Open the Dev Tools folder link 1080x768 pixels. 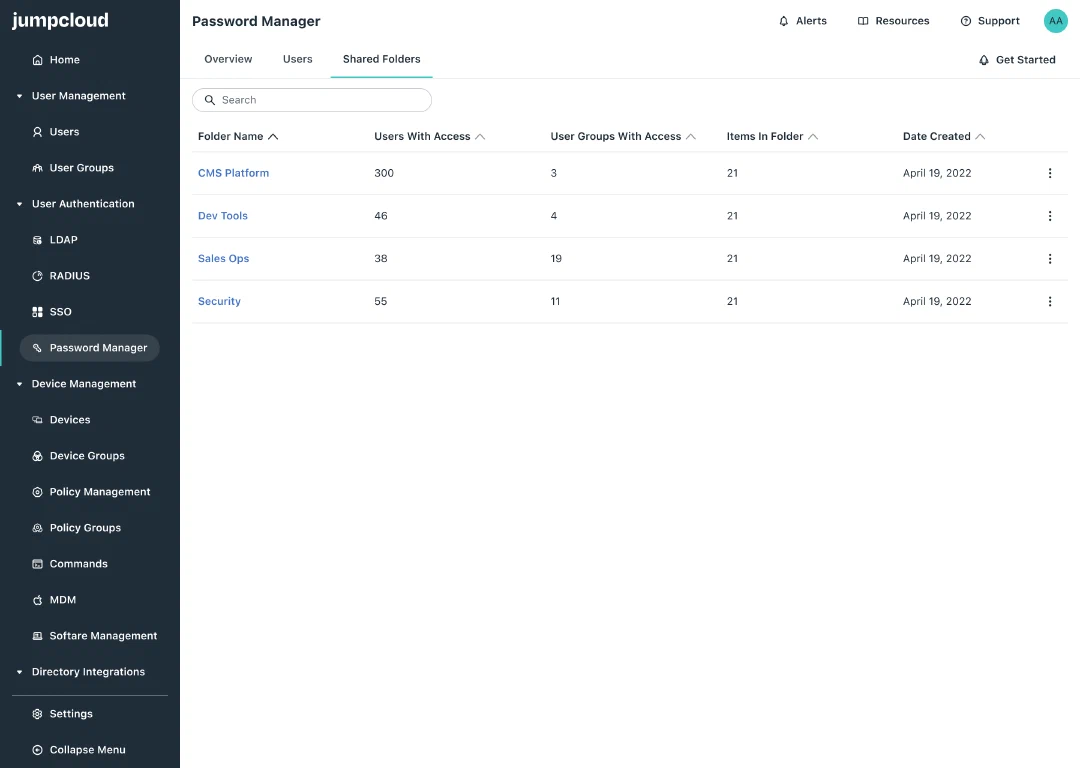point(222,216)
